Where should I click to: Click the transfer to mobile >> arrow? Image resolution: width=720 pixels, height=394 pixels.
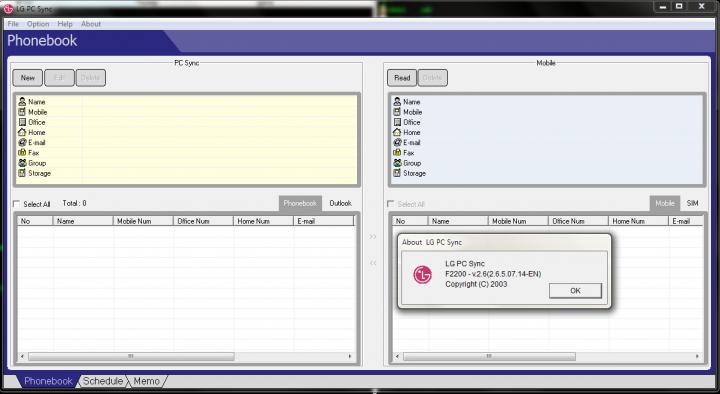tap(373, 236)
